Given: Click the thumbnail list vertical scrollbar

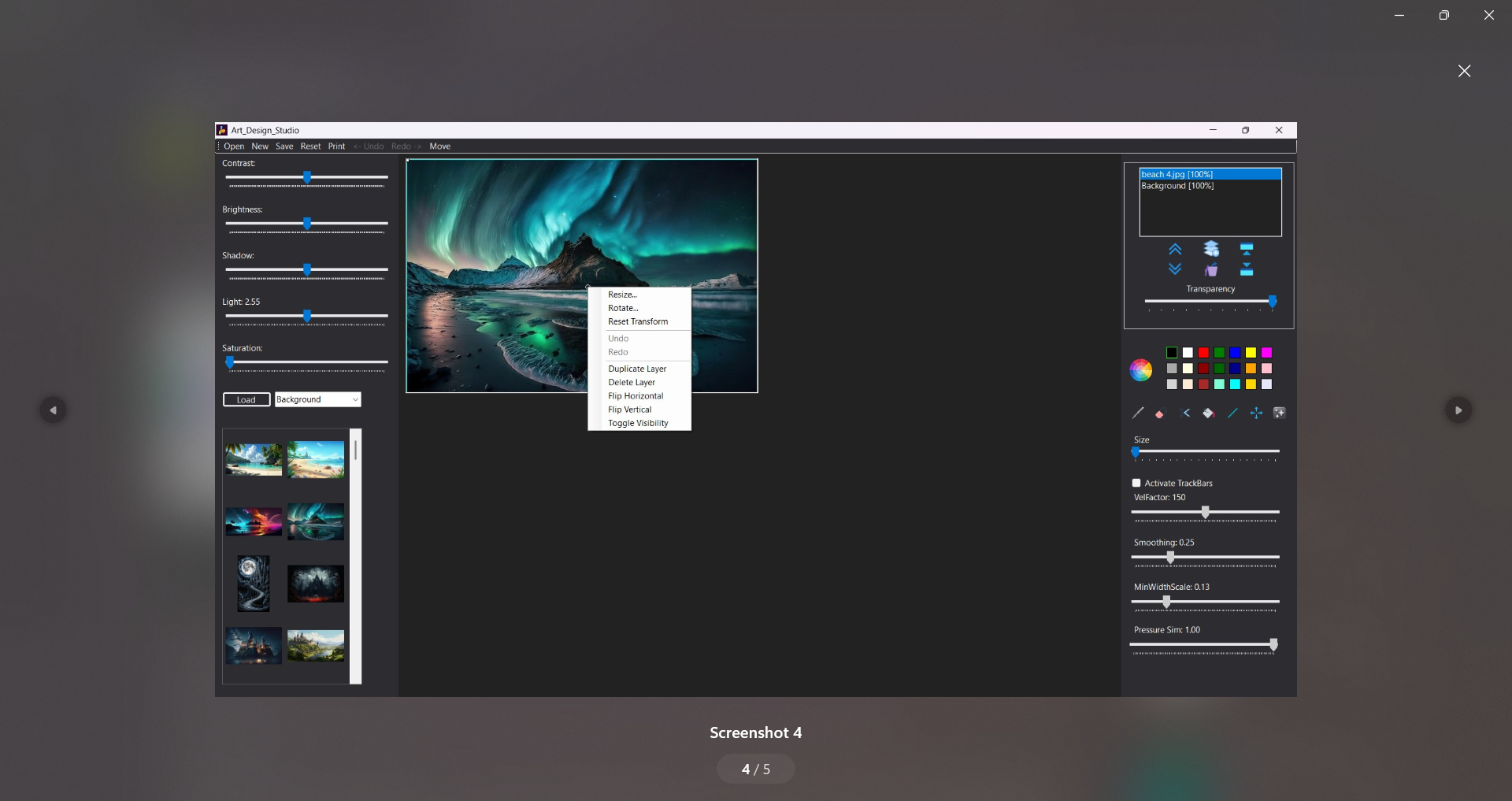Looking at the screenshot, I should (x=356, y=556).
